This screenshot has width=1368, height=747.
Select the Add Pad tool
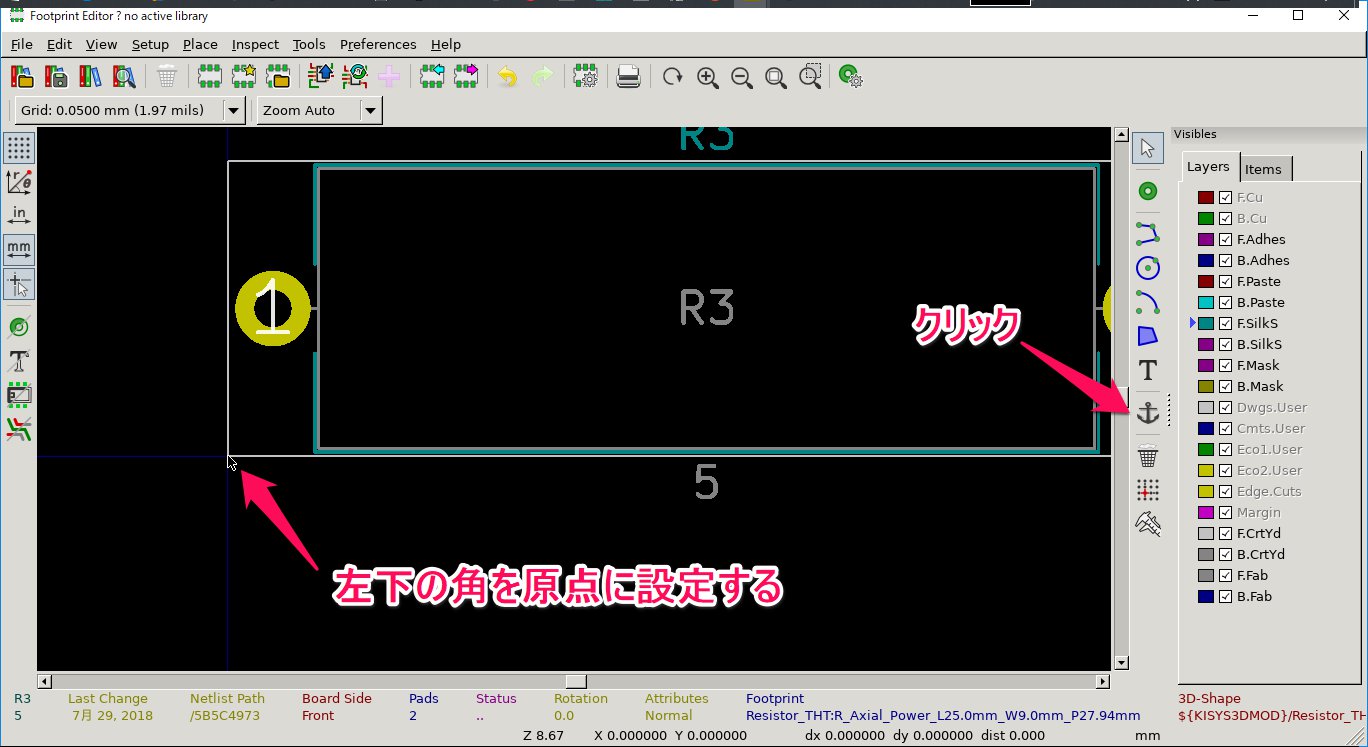coord(1148,191)
